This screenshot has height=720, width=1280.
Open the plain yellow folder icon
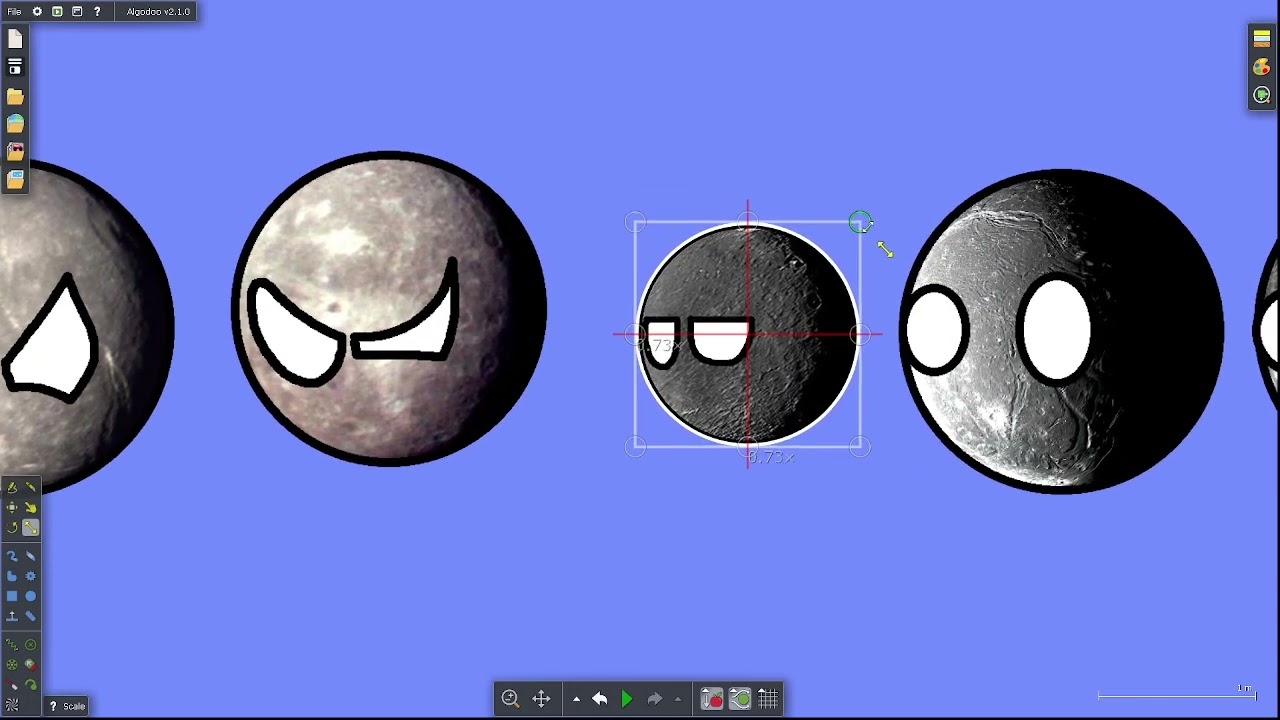[15, 96]
